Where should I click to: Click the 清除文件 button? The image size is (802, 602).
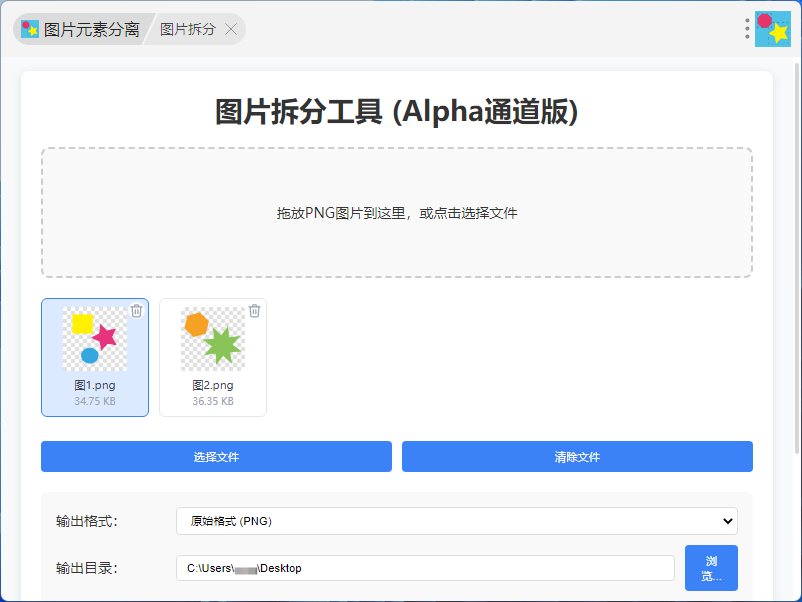click(x=577, y=457)
